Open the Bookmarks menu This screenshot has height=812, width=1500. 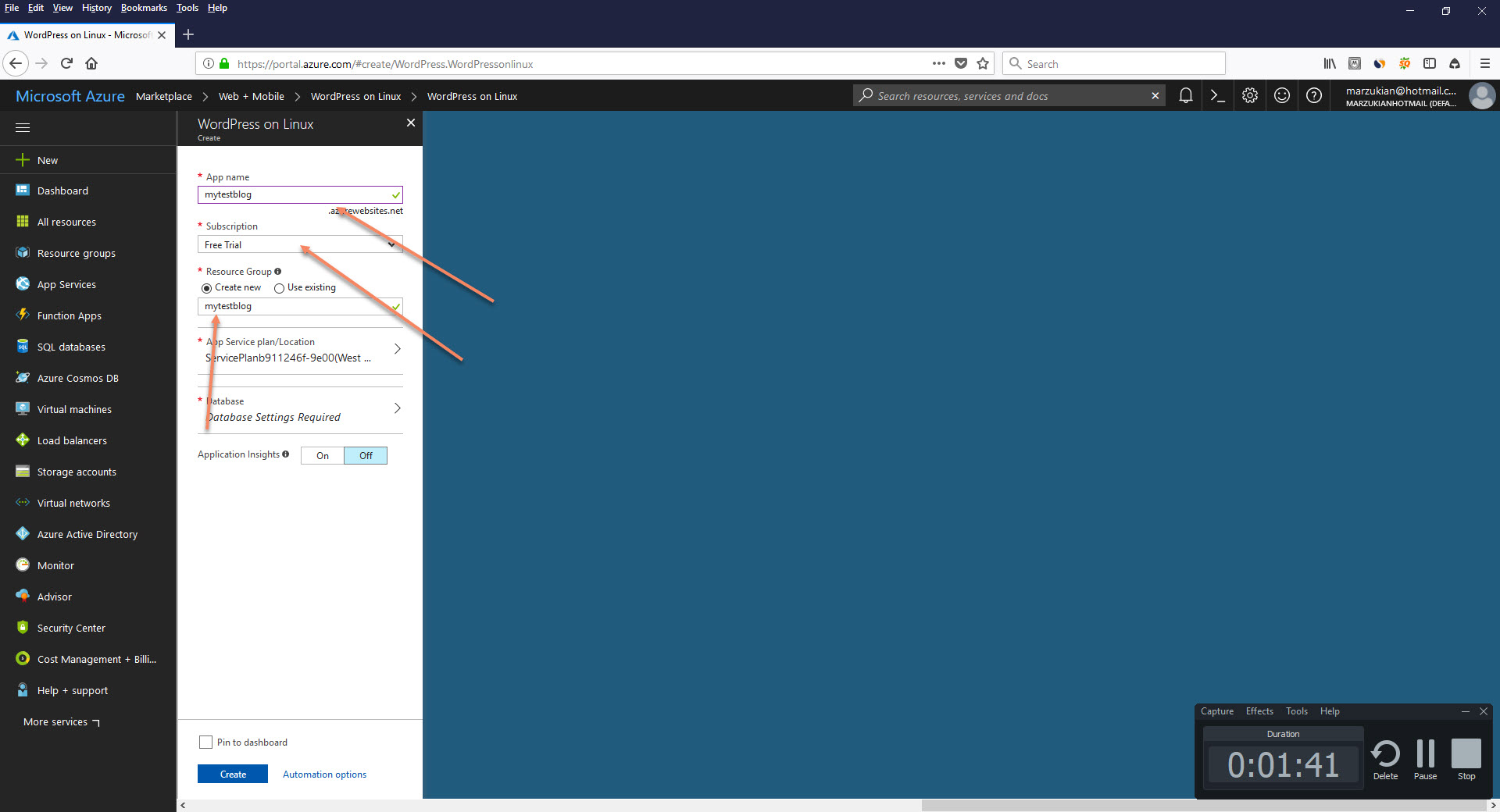coord(144,8)
